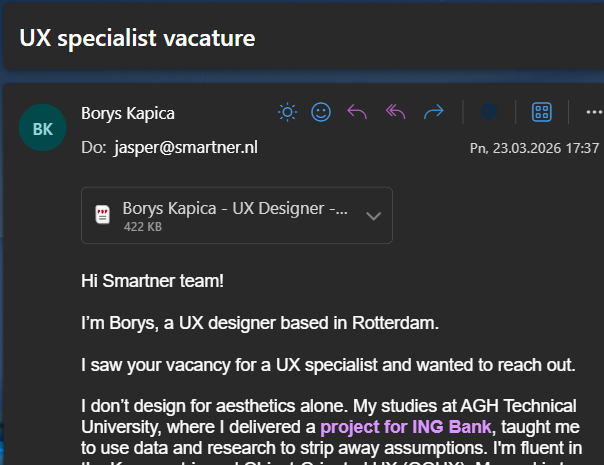
Task: Click sender name Borys Kapica
Action: pos(127,113)
